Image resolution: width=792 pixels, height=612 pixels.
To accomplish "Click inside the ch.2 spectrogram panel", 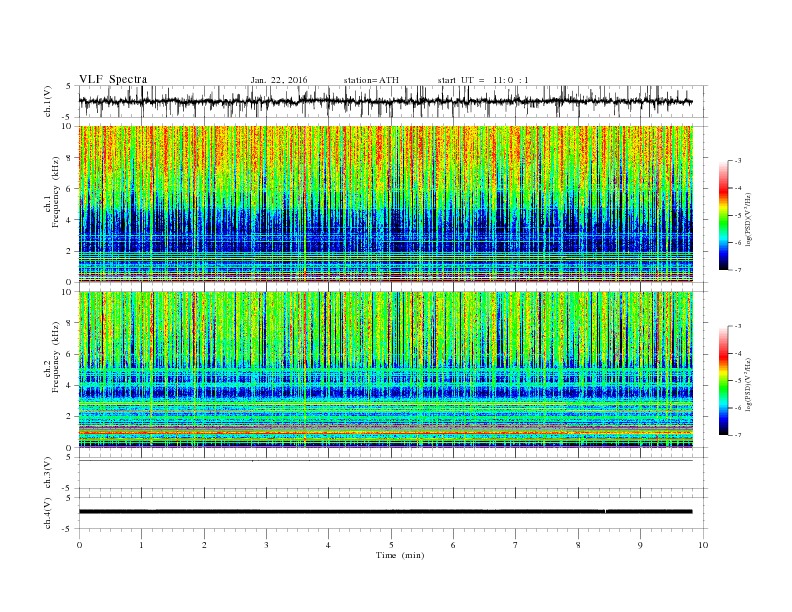I will click(x=385, y=370).
